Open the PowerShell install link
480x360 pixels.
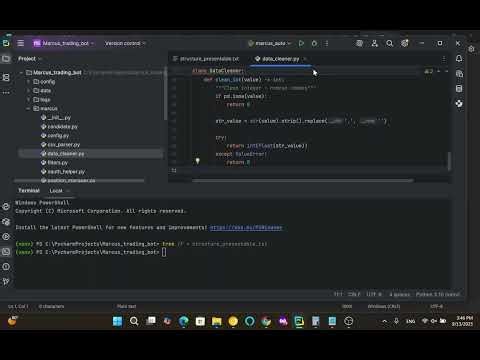coord(246,228)
